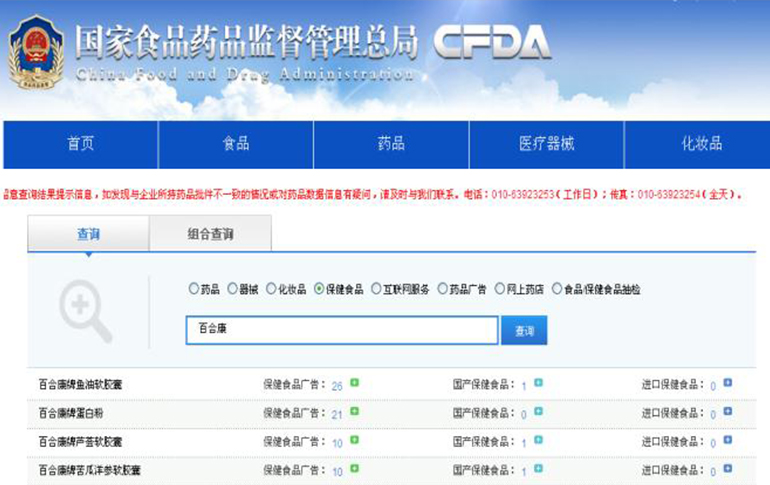Click the national emblem logo in the header

click(x=35, y=52)
